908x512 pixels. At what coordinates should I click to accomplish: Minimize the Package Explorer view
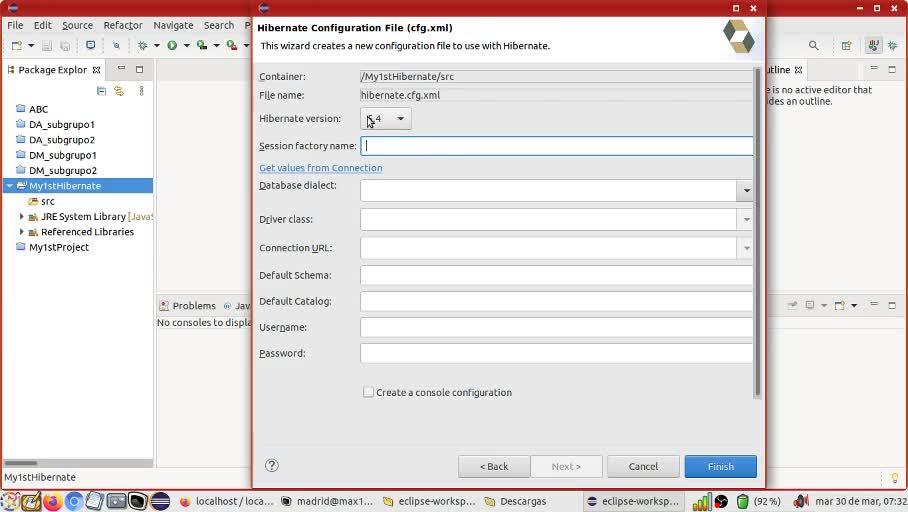122,69
